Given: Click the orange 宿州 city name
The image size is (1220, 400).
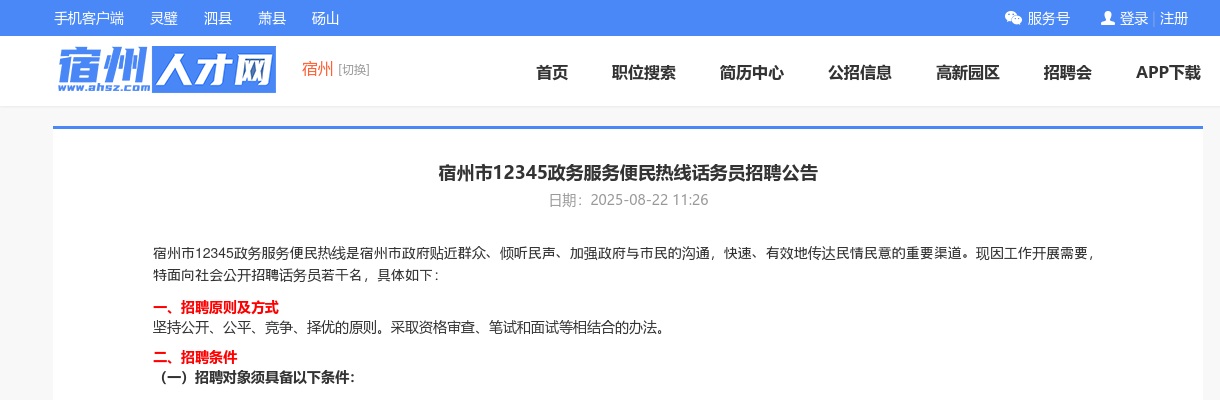Looking at the screenshot, I should point(317,69).
